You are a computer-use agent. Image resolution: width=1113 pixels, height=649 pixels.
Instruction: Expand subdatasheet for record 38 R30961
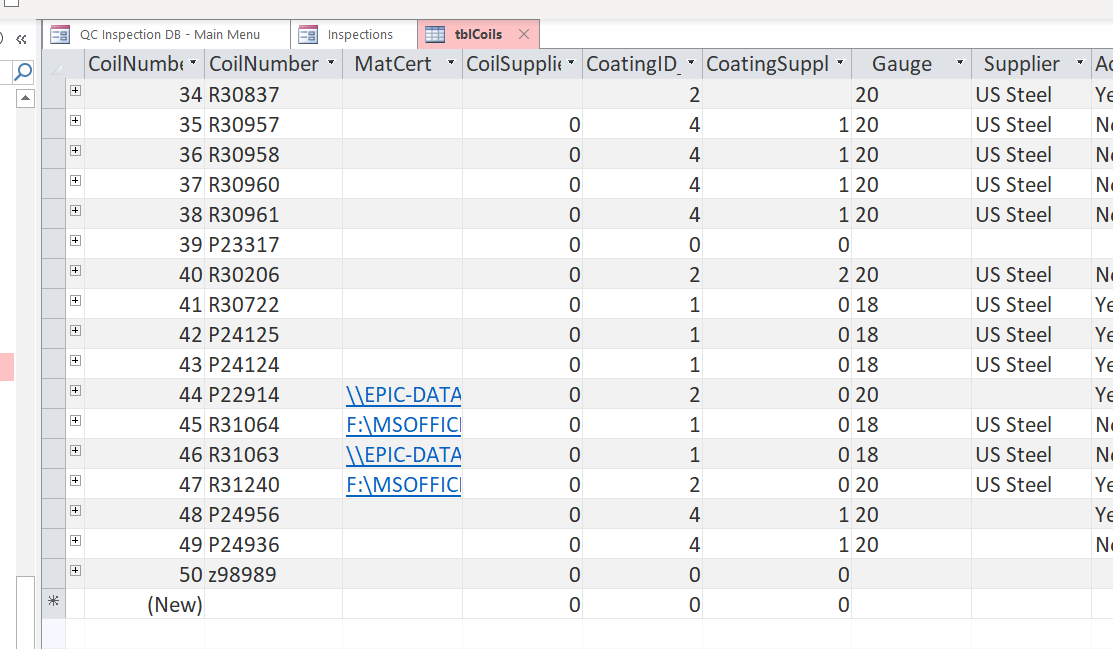click(75, 210)
